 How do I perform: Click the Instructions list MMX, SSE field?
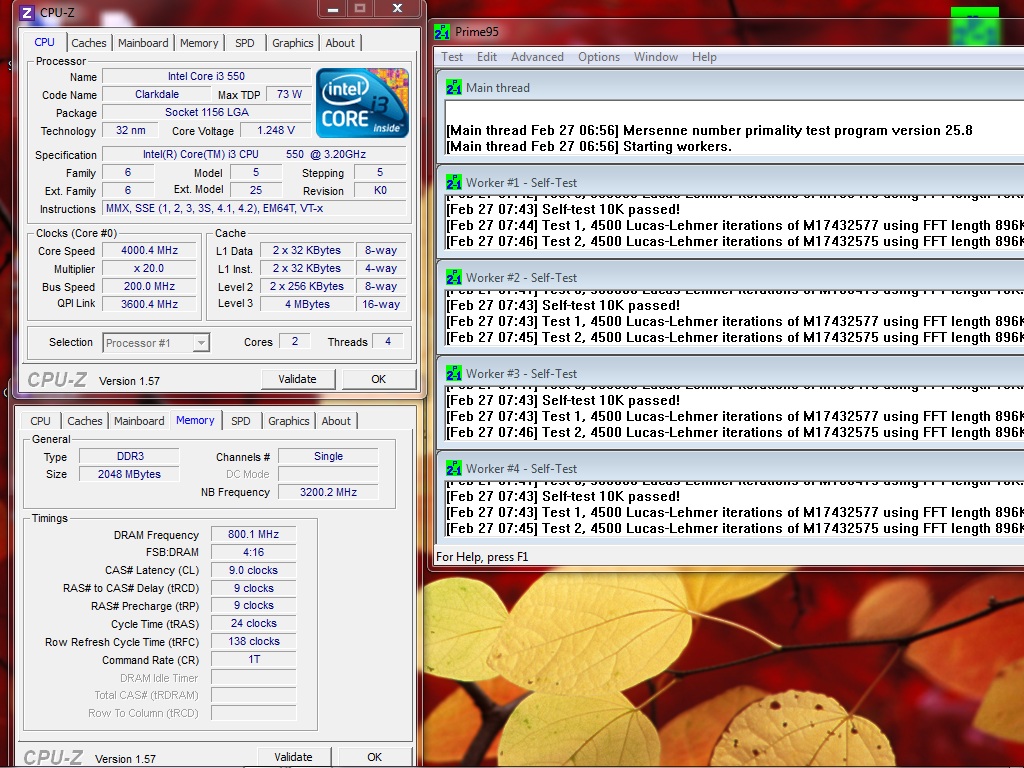tap(255, 208)
